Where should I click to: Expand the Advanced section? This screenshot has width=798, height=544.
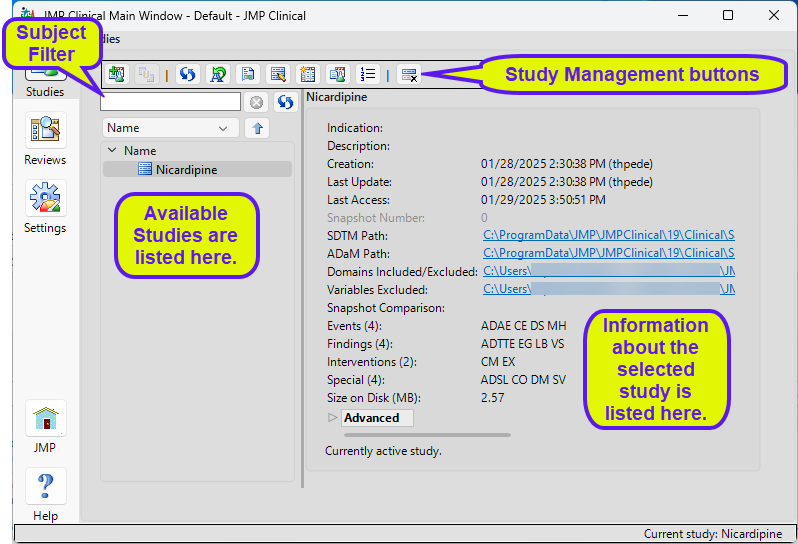[333, 418]
